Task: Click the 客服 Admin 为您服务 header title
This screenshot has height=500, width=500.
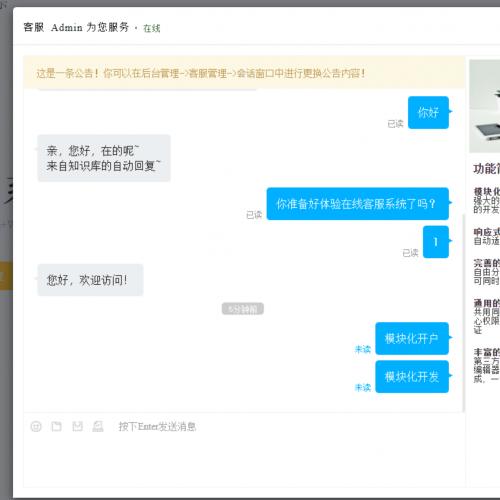Action: click(76, 27)
